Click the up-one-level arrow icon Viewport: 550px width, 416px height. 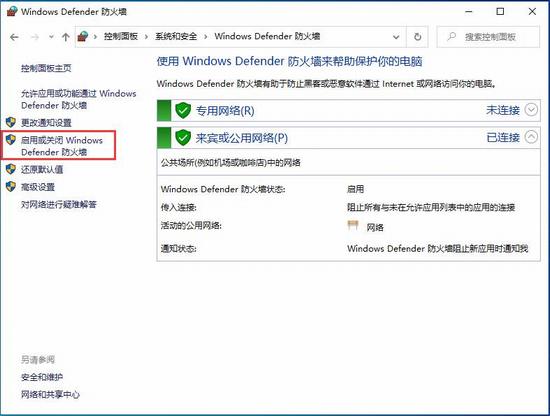pyautogui.click(x=66, y=37)
